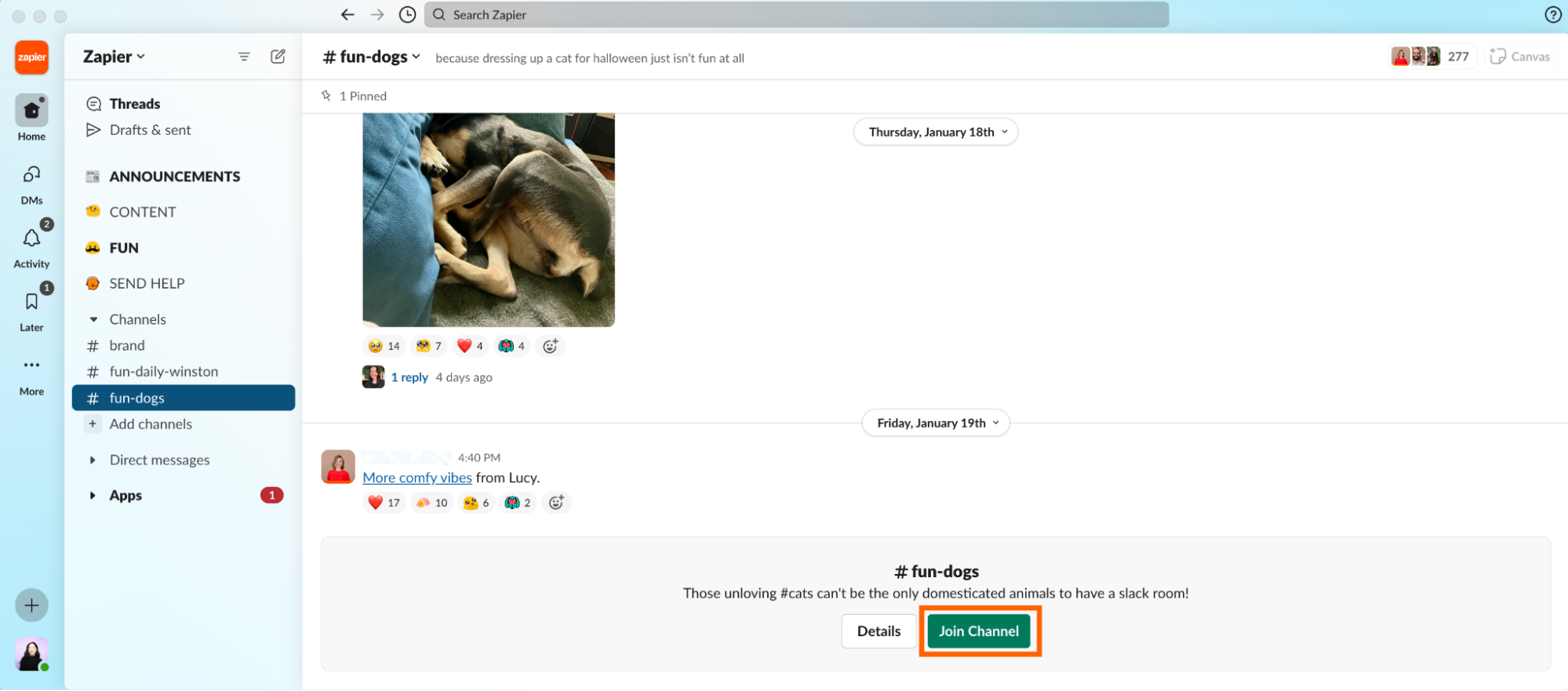Toggle the teal reaction with count 2
The height and width of the screenshot is (691, 1568).
(518, 503)
